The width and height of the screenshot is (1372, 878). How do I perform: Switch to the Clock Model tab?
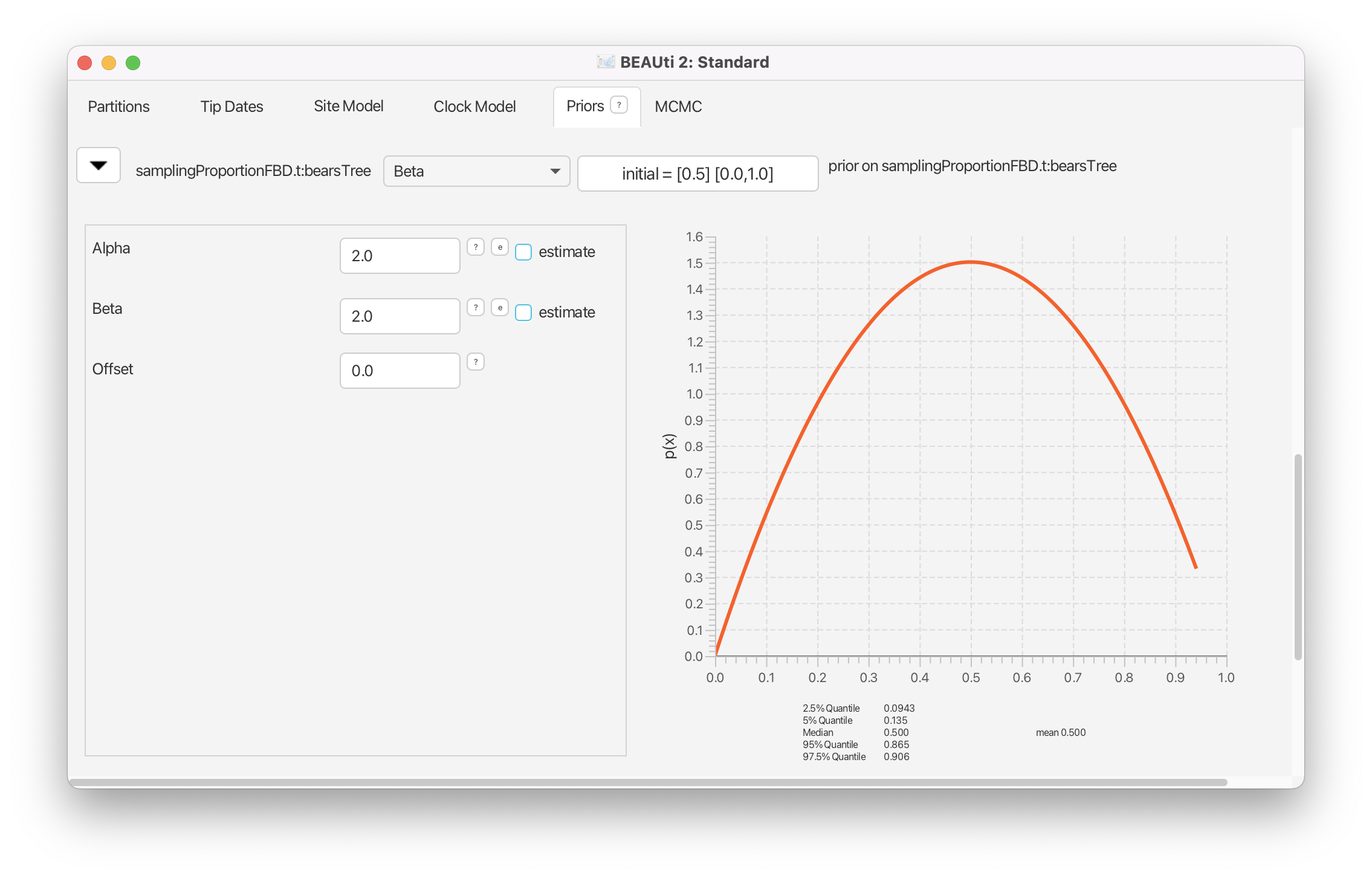tap(474, 107)
